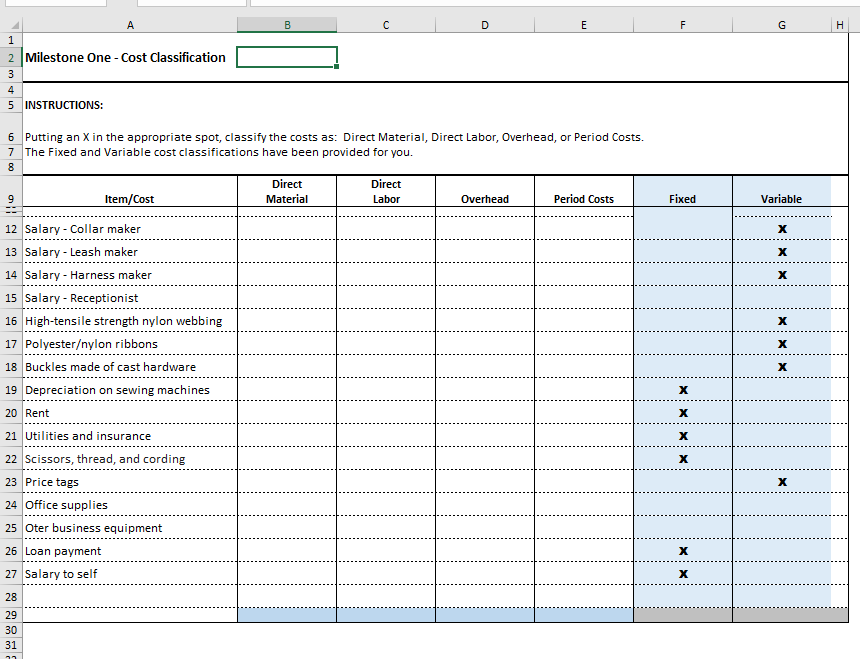This screenshot has width=860, height=659.
Task: Select column F header
Action: (683, 25)
